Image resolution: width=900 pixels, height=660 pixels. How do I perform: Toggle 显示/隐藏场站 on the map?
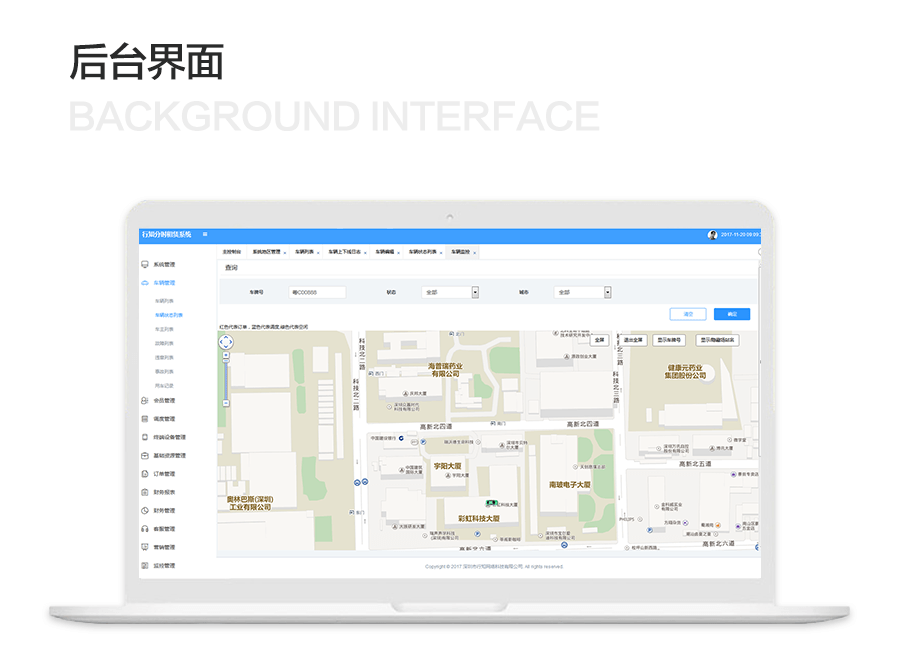point(717,340)
